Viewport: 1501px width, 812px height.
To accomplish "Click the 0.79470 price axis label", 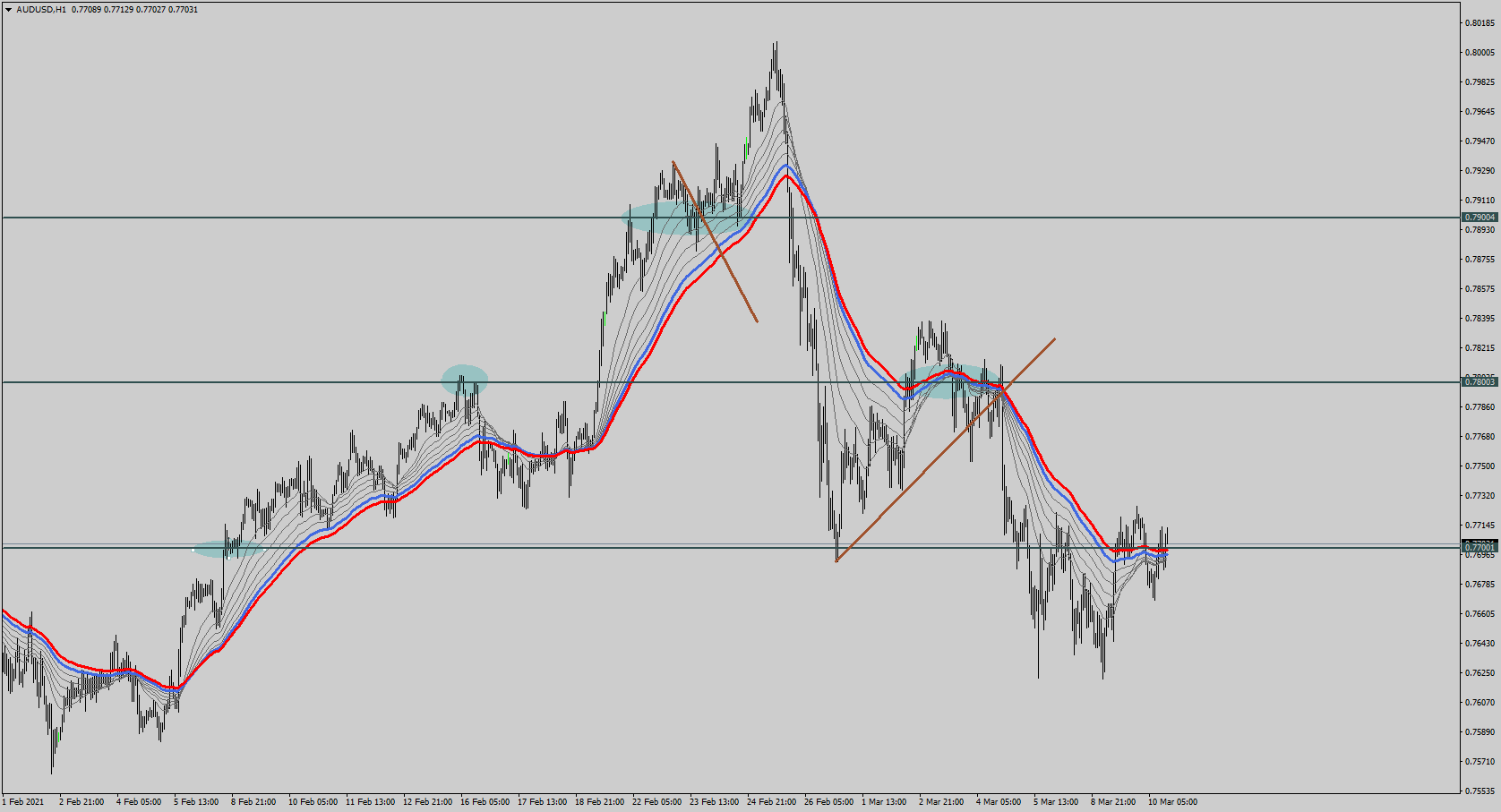I will (x=1480, y=141).
